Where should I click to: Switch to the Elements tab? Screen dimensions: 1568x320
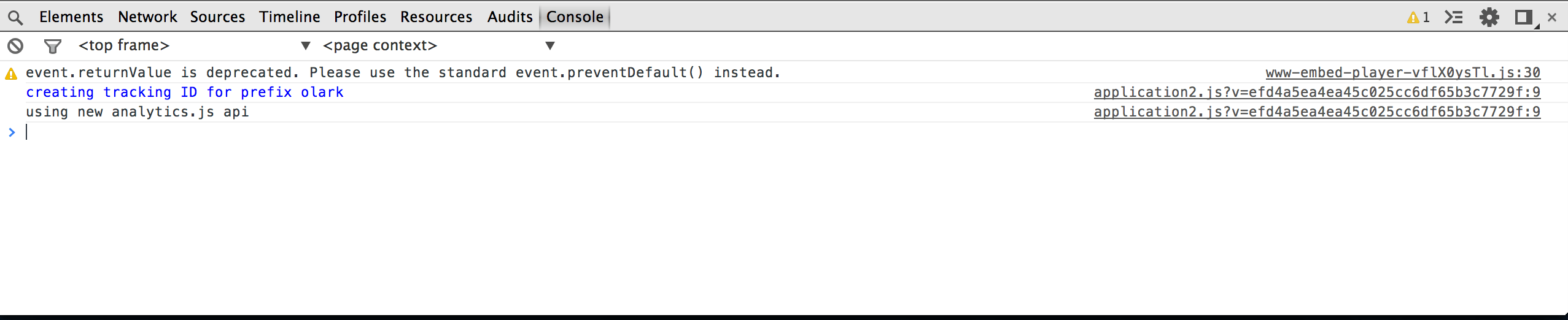71,17
